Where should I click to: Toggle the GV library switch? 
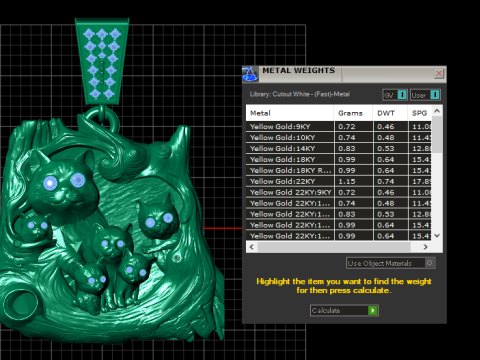(x=395, y=95)
